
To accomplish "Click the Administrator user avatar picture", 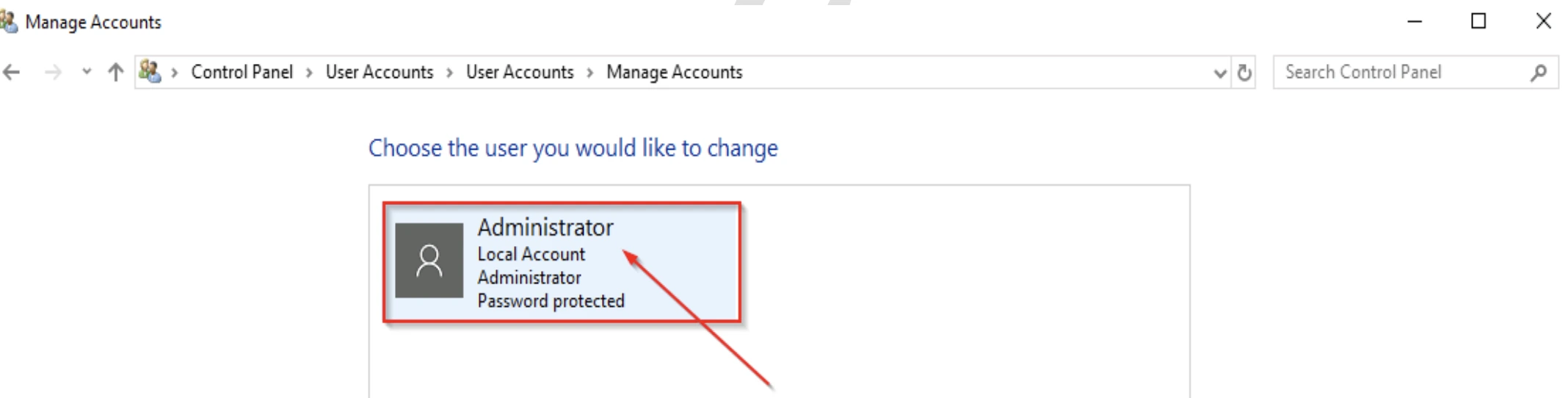I will coord(429,261).
